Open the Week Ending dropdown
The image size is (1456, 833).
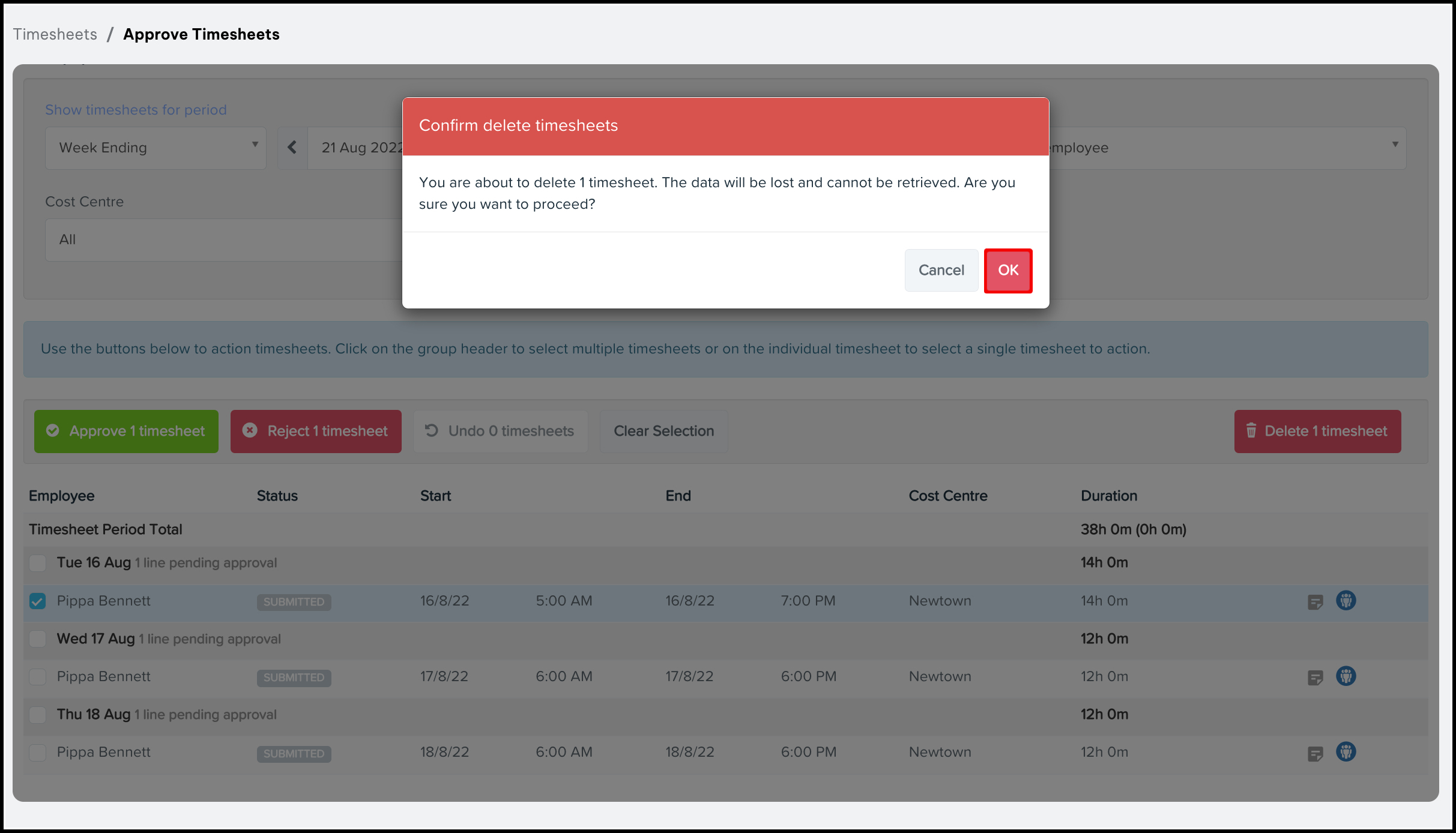pyautogui.click(x=156, y=148)
